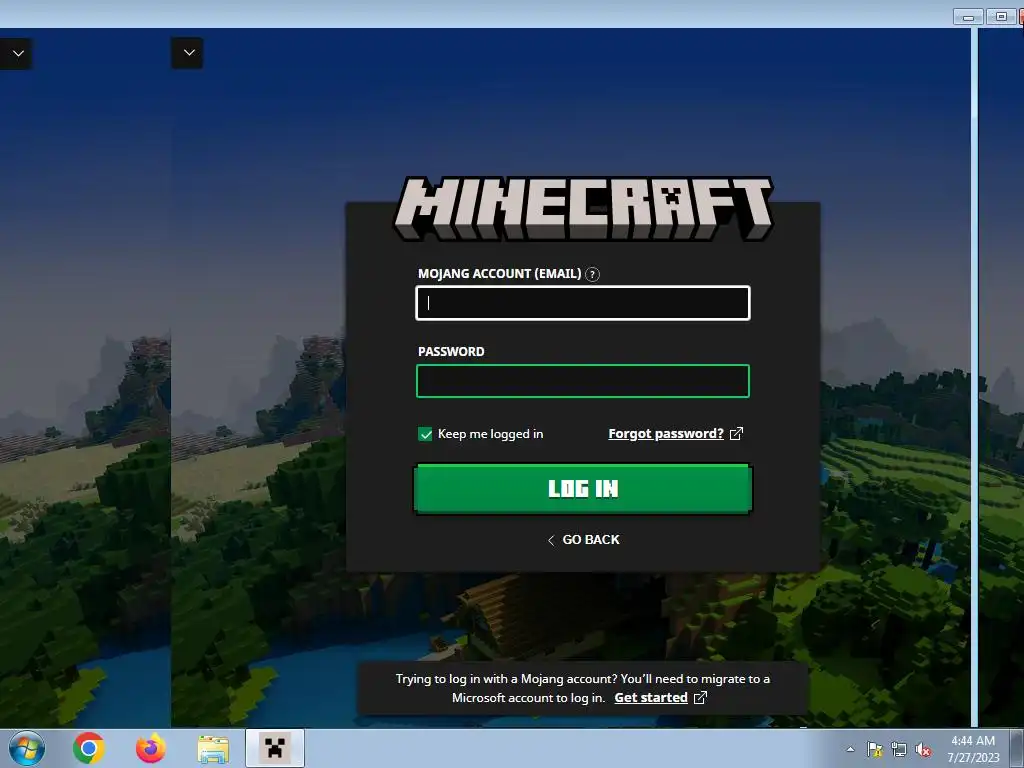Minimize the launcher window
This screenshot has width=1024, height=768.
[968, 16]
